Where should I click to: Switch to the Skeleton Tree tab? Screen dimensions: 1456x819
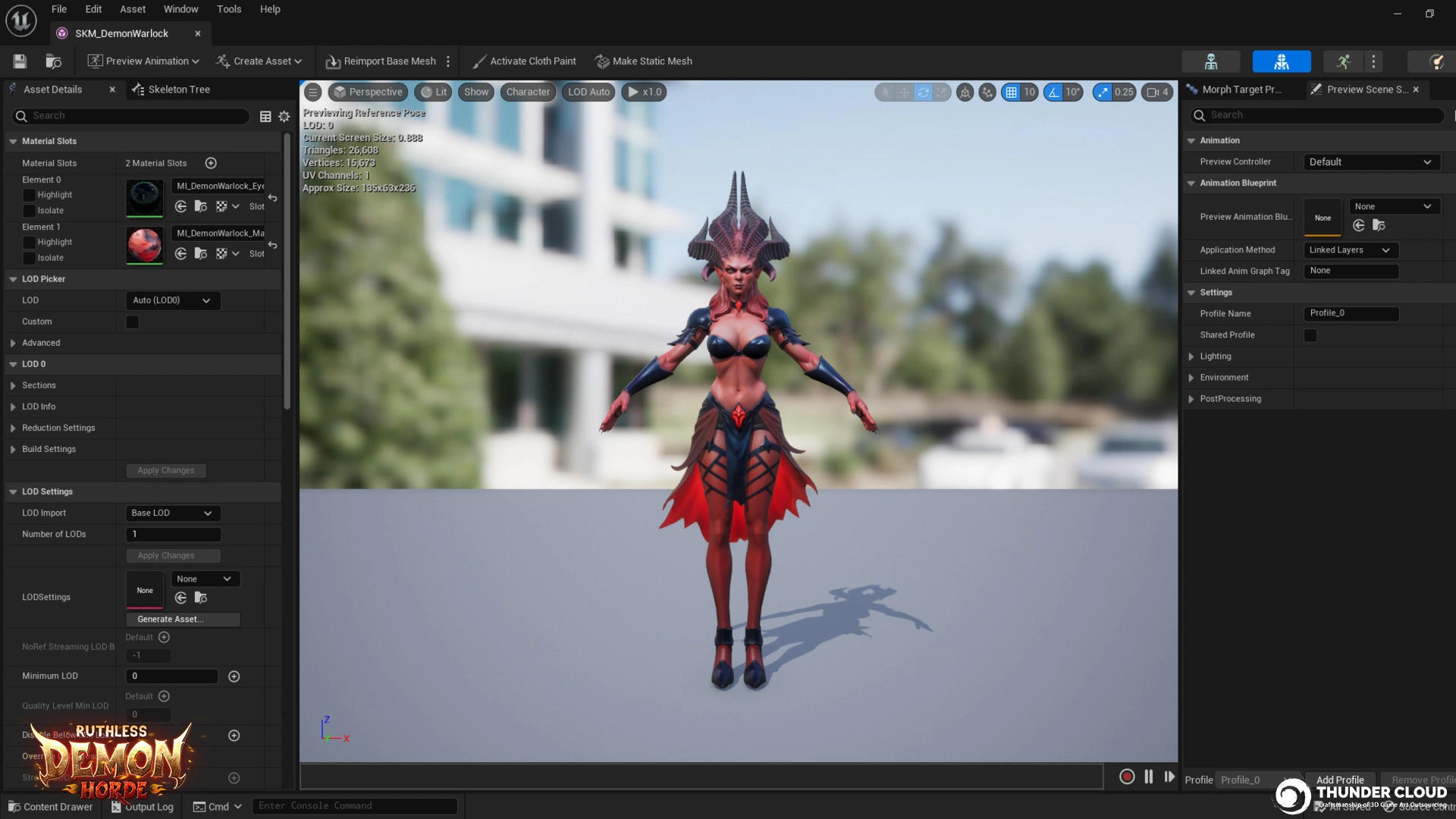point(171,89)
